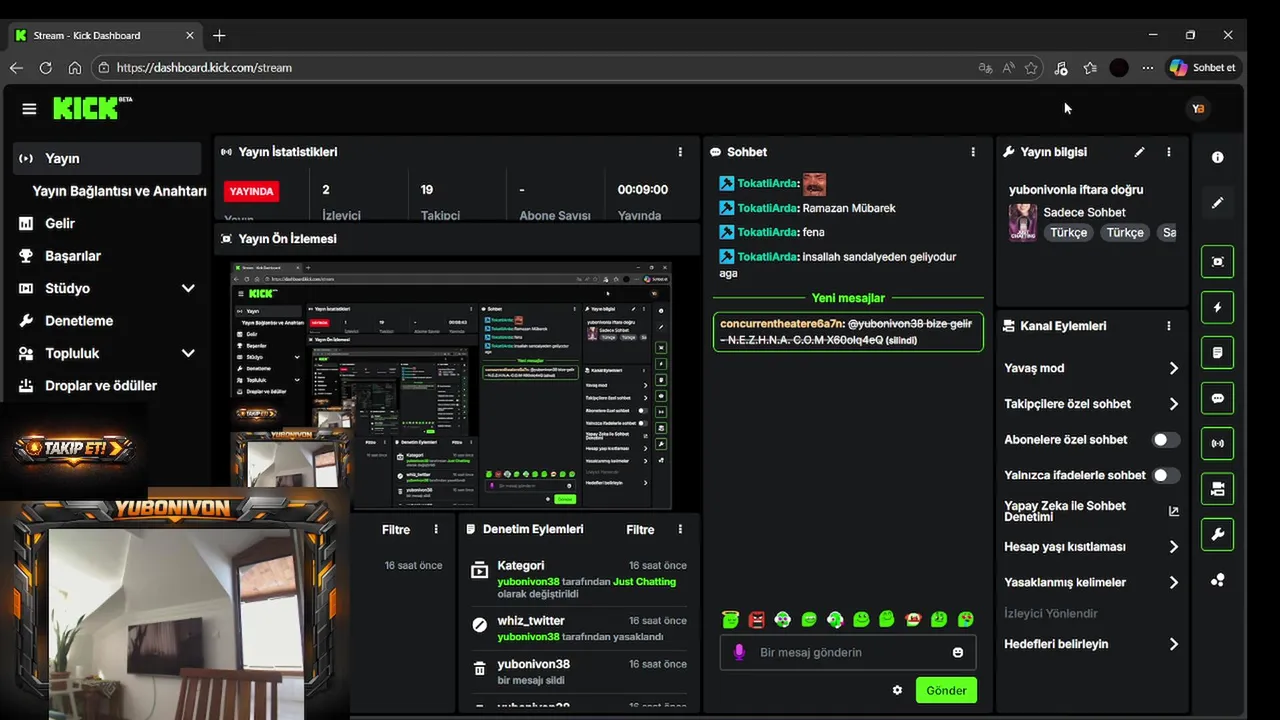Click the stream preview thumbnail

(x=451, y=386)
